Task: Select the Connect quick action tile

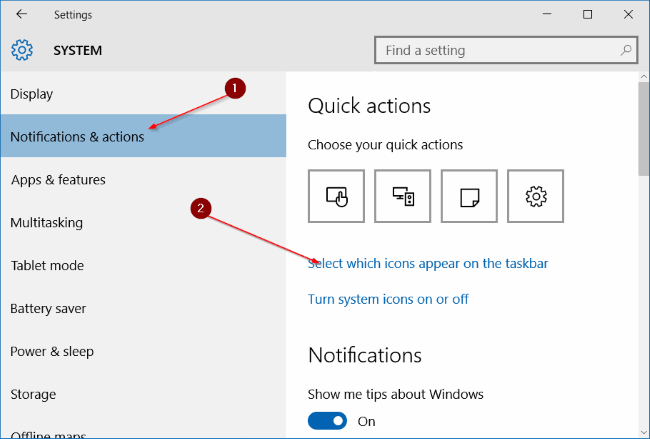Action: click(402, 197)
